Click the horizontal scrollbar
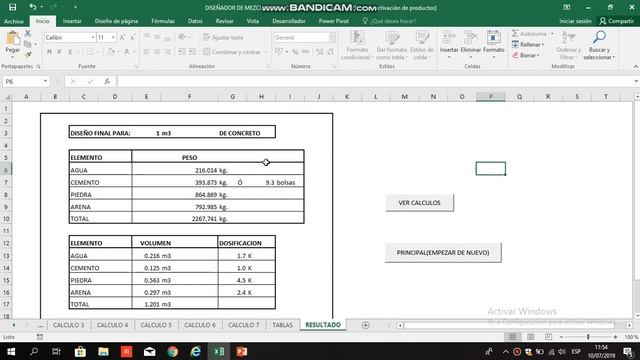 509,325
